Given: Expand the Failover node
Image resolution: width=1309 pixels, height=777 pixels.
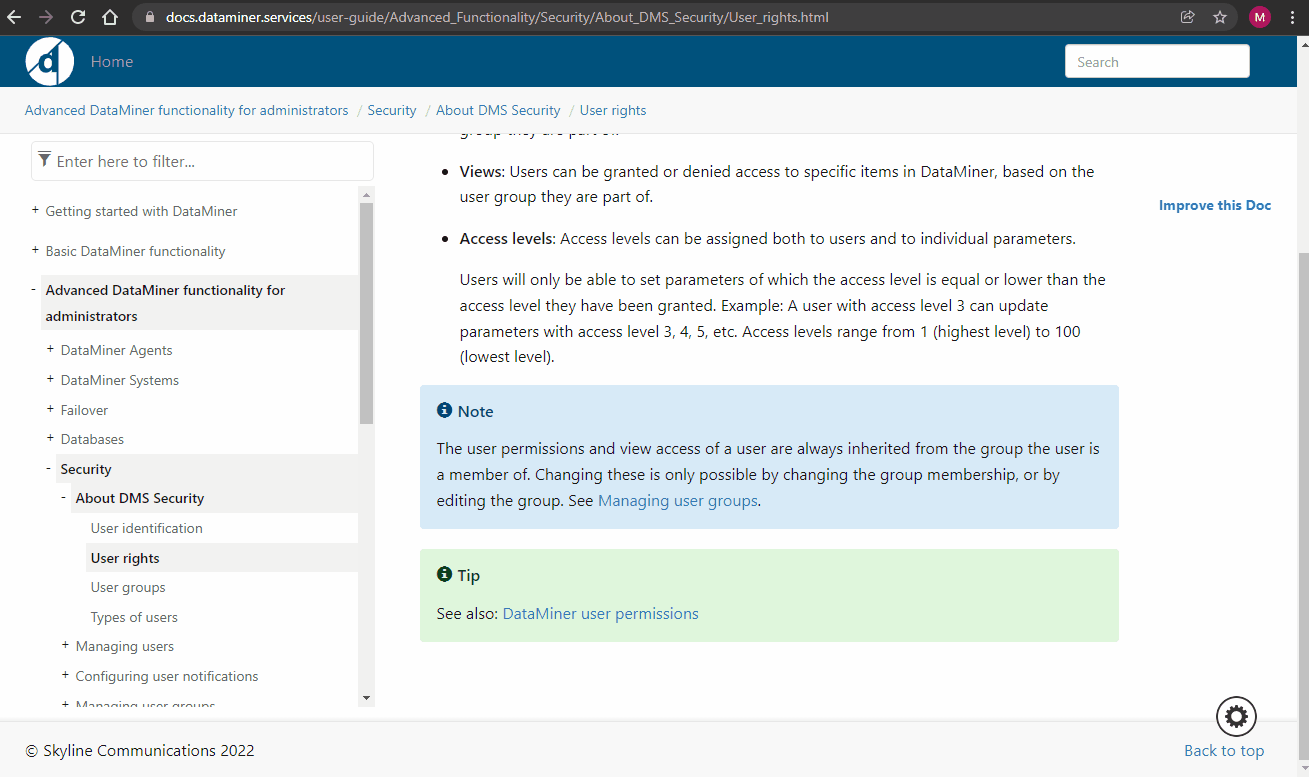Looking at the screenshot, I should pyautogui.click(x=51, y=410).
